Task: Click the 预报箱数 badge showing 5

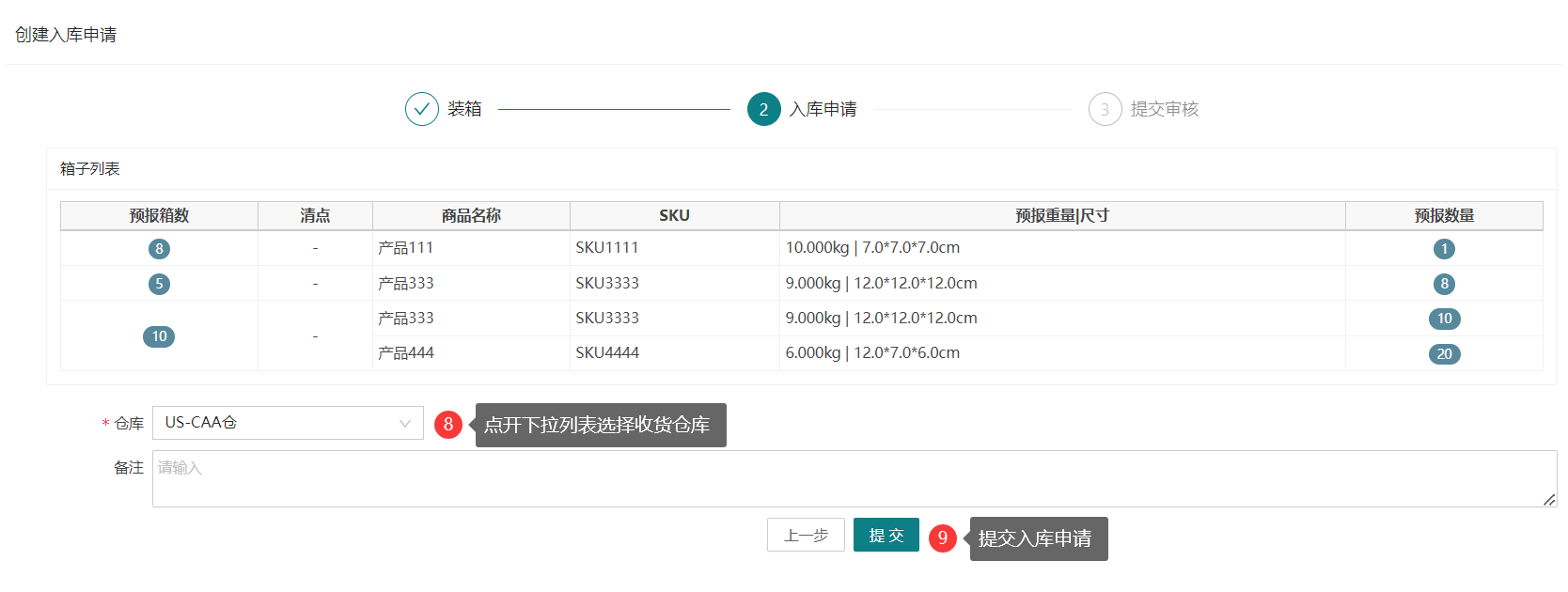Action: (x=159, y=284)
